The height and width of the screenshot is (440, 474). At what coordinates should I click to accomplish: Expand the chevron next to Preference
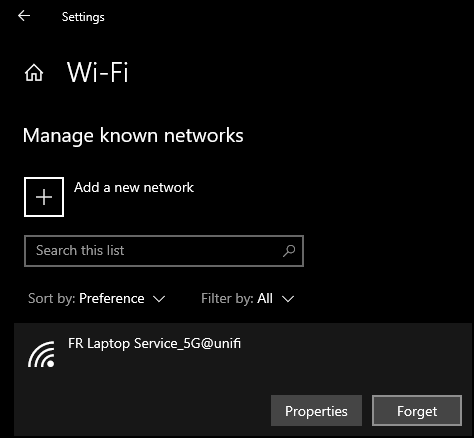[x=159, y=299]
